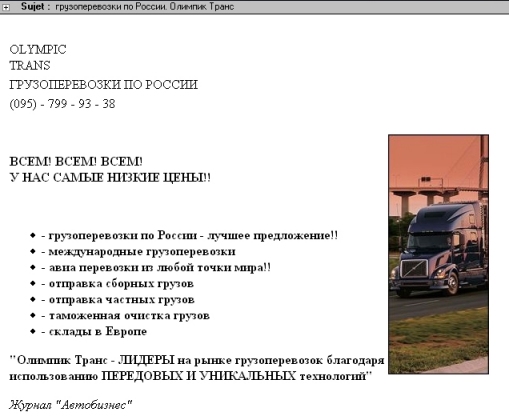Click bullet авиа перевозки из любой точки мира
The height and width of the screenshot is (420, 509).
(x=156, y=267)
